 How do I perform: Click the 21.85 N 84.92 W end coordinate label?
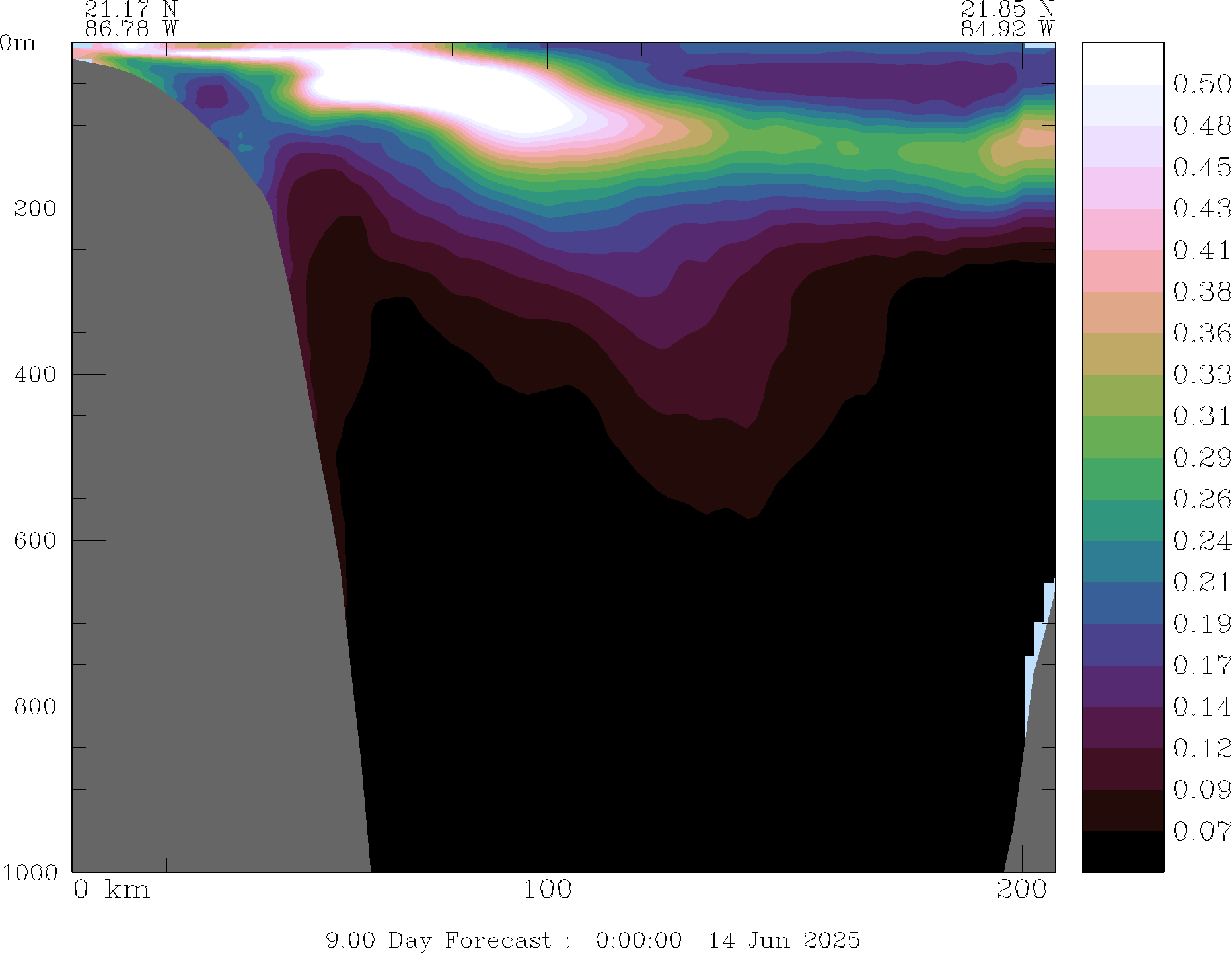click(x=1007, y=19)
